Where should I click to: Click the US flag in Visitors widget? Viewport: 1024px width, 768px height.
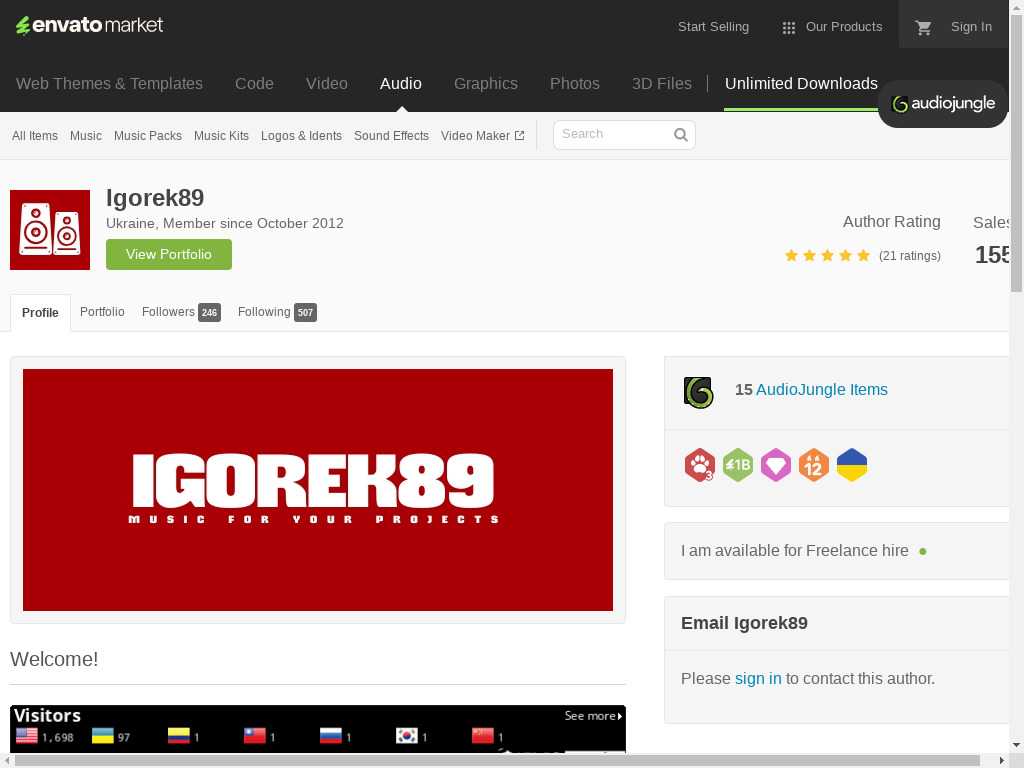[x=27, y=736]
